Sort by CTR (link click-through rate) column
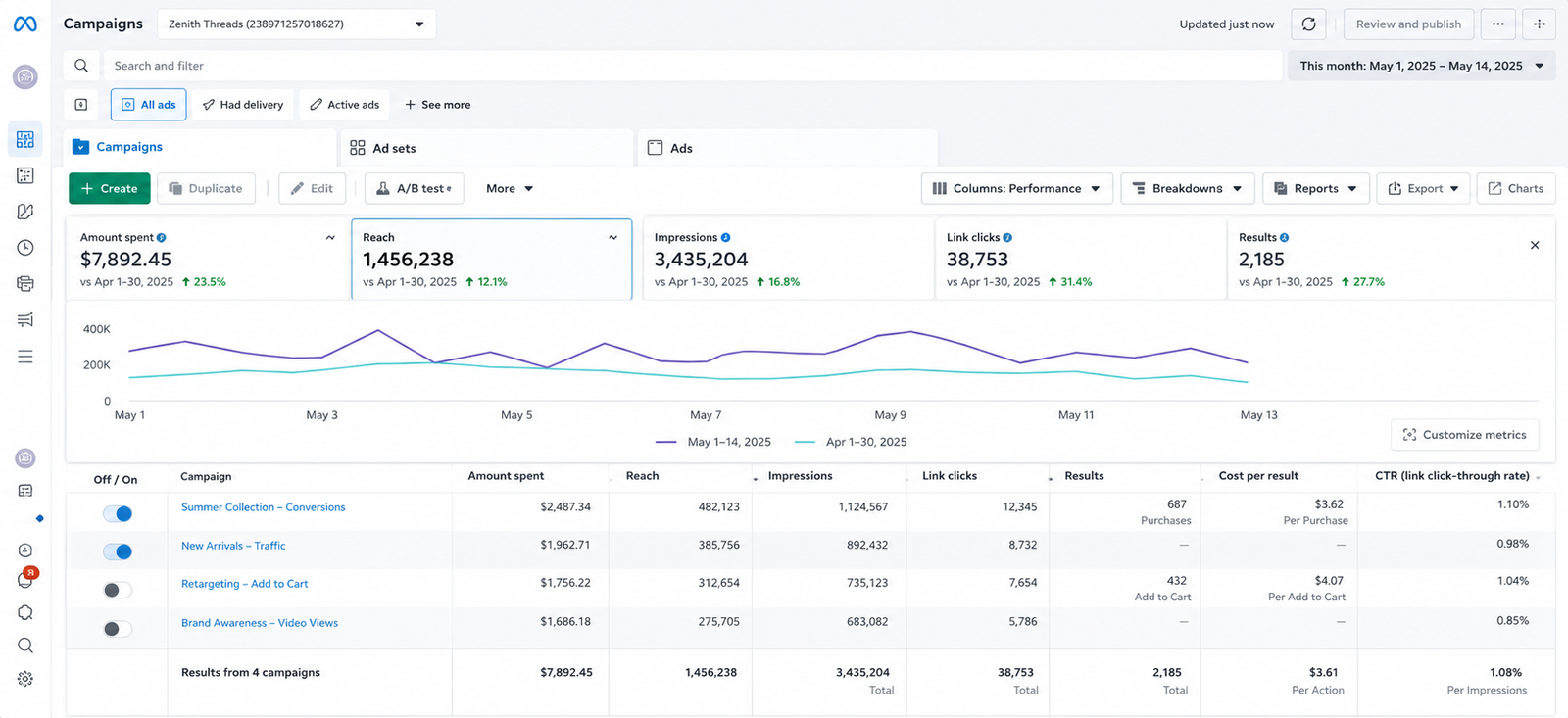 1452,476
